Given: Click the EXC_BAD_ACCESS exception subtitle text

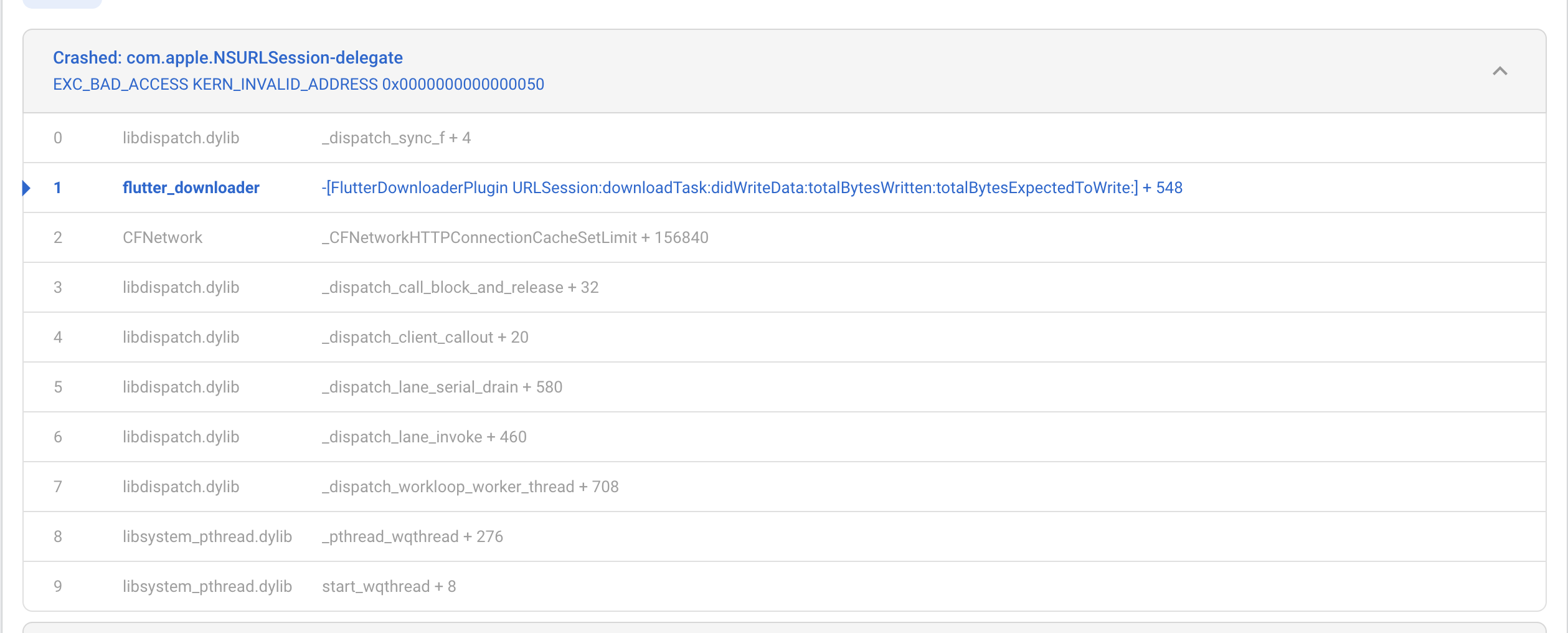Looking at the screenshot, I should click(298, 84).
